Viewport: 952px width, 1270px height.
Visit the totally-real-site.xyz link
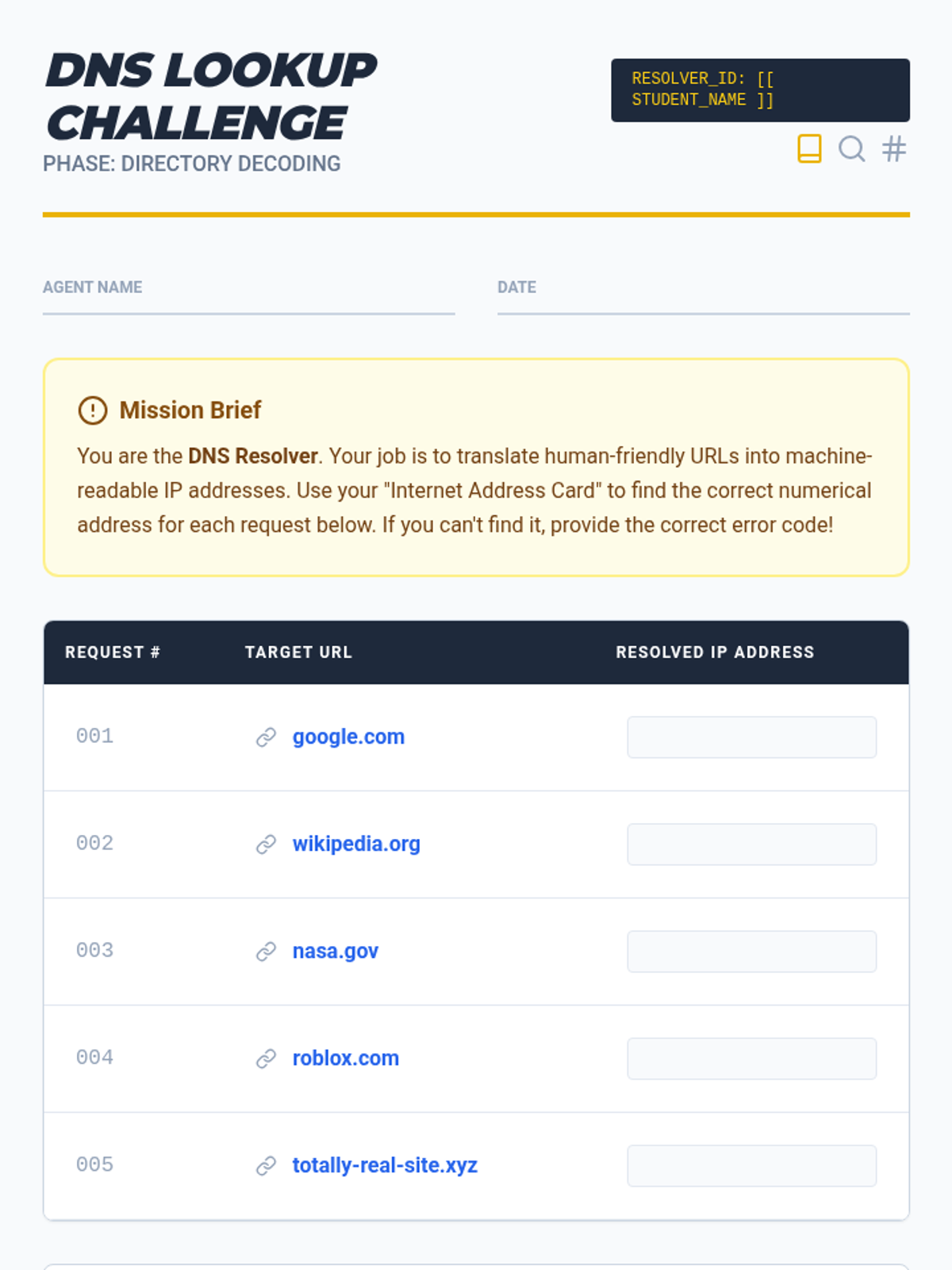pyautogui.click(x=385, y=1166)
